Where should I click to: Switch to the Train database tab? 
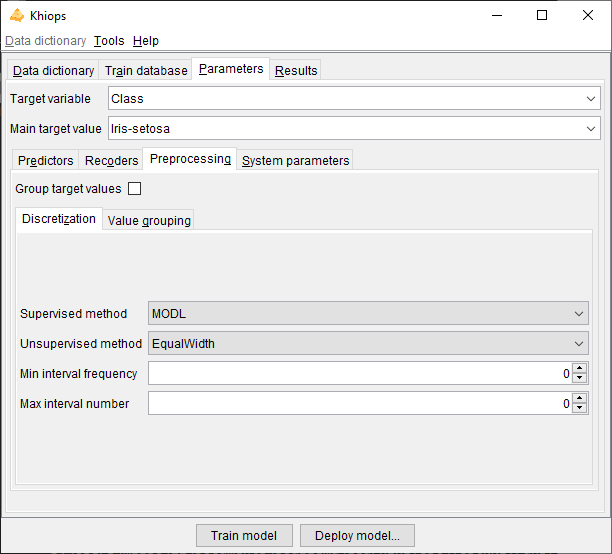point(146,71)
